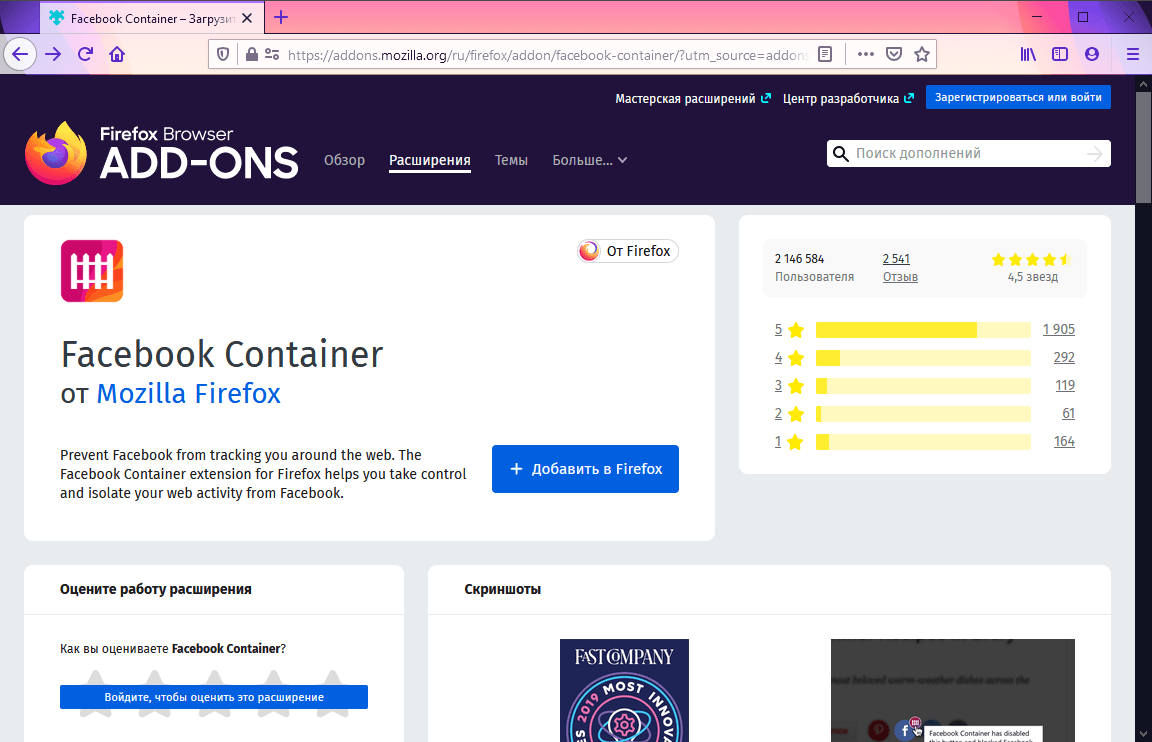Go back with the browser back arrow
Image resolution: width=1152 pixels, height=742 pixels.
pos(20,54)
